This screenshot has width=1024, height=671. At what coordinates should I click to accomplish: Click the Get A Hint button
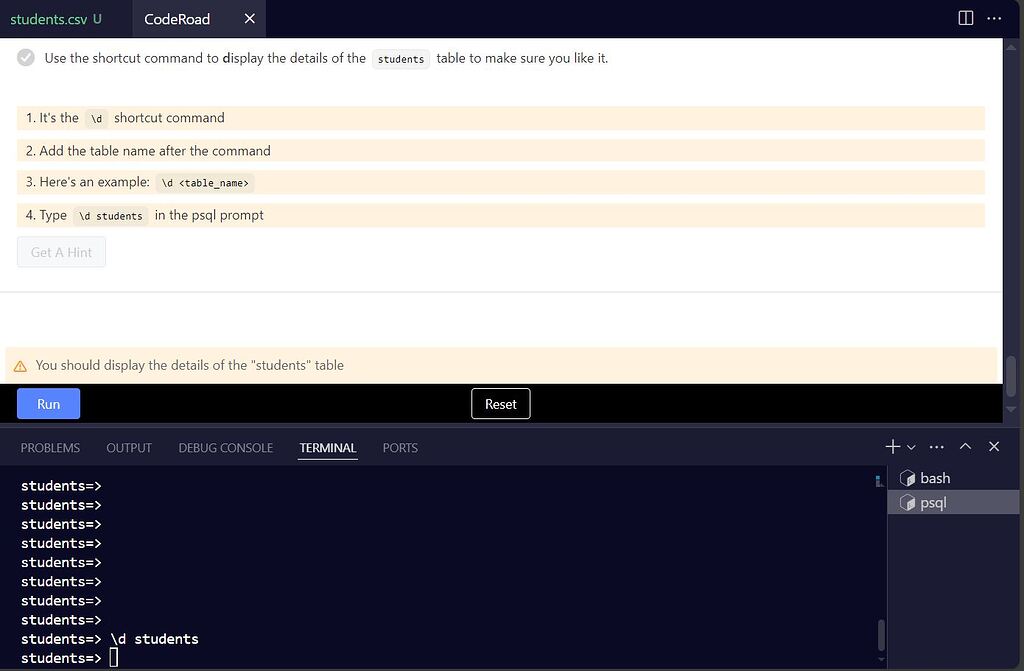pos(60,252)
